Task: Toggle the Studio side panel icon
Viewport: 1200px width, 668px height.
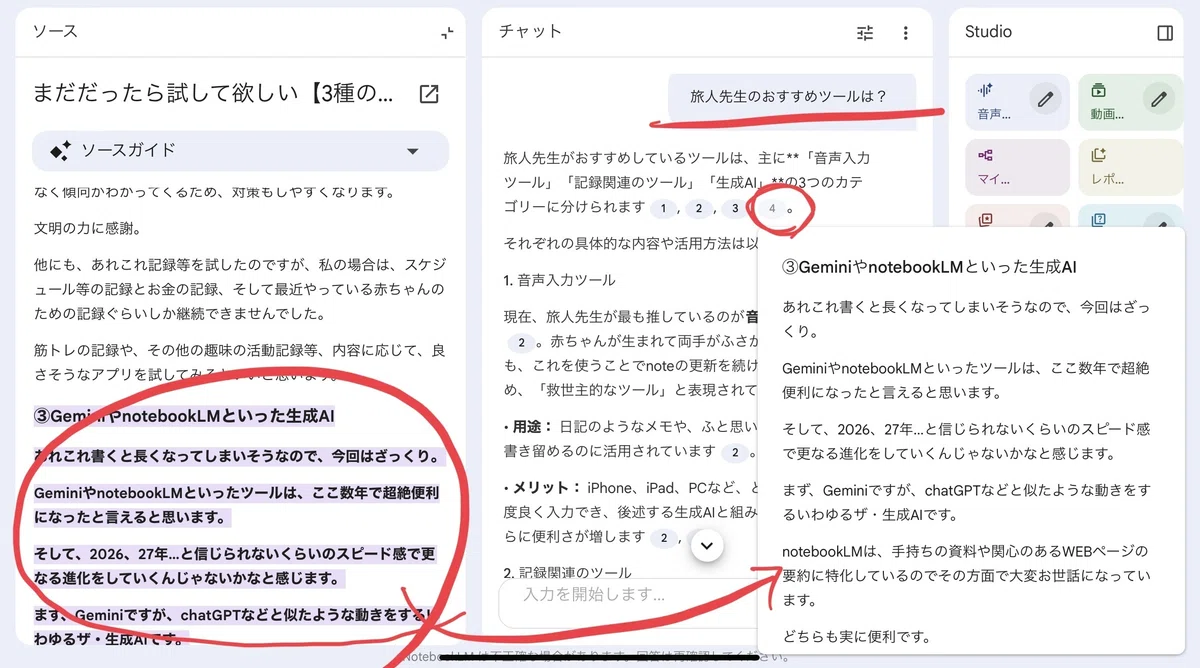Action: 1165,33
